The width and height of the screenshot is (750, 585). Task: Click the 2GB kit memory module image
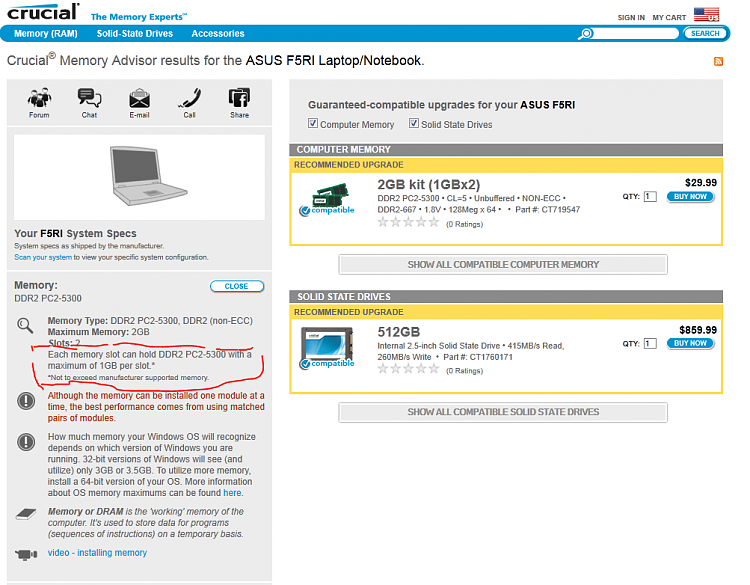tap(330, 195)
